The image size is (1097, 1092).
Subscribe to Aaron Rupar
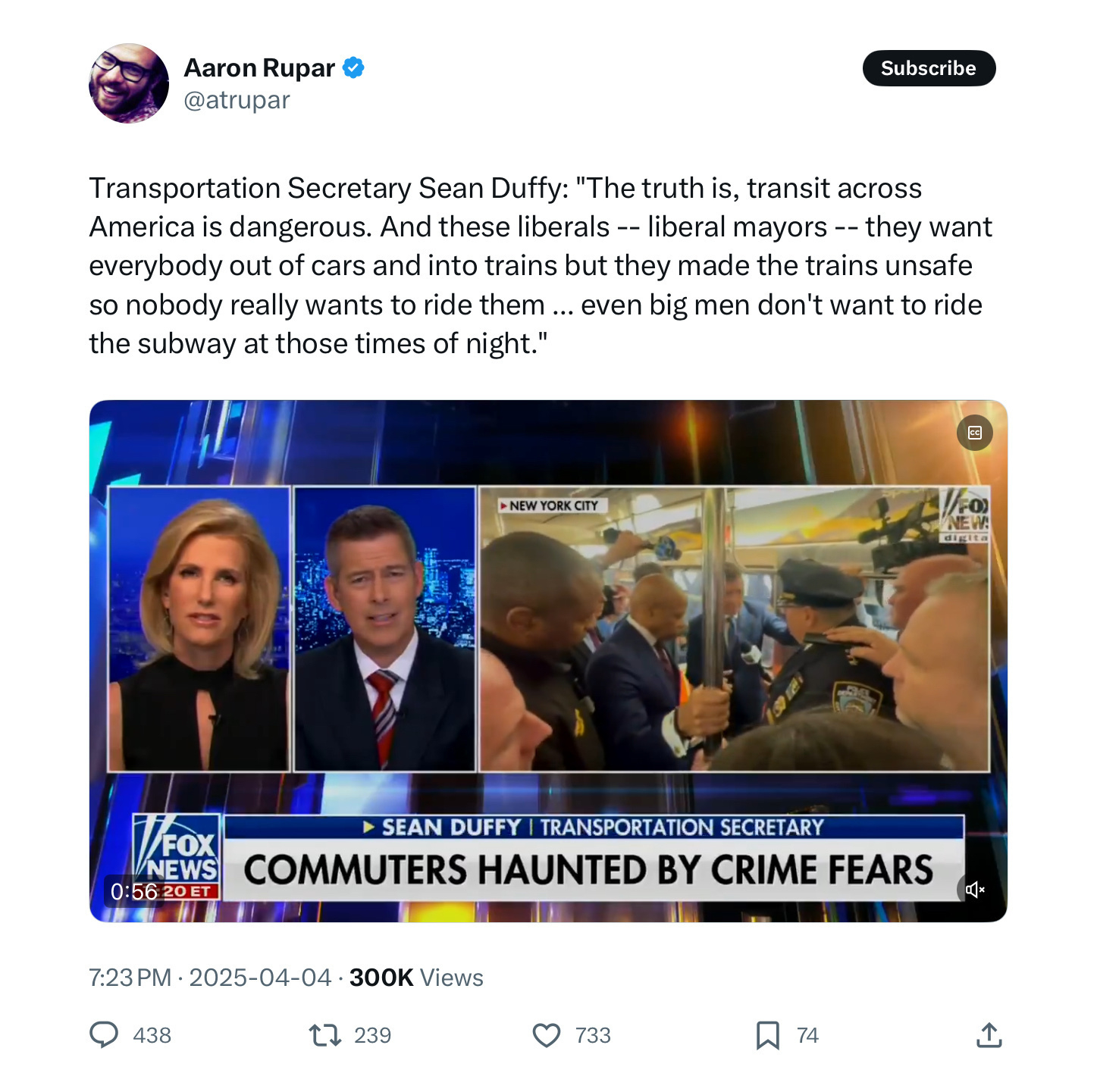(x=929, y=68)
